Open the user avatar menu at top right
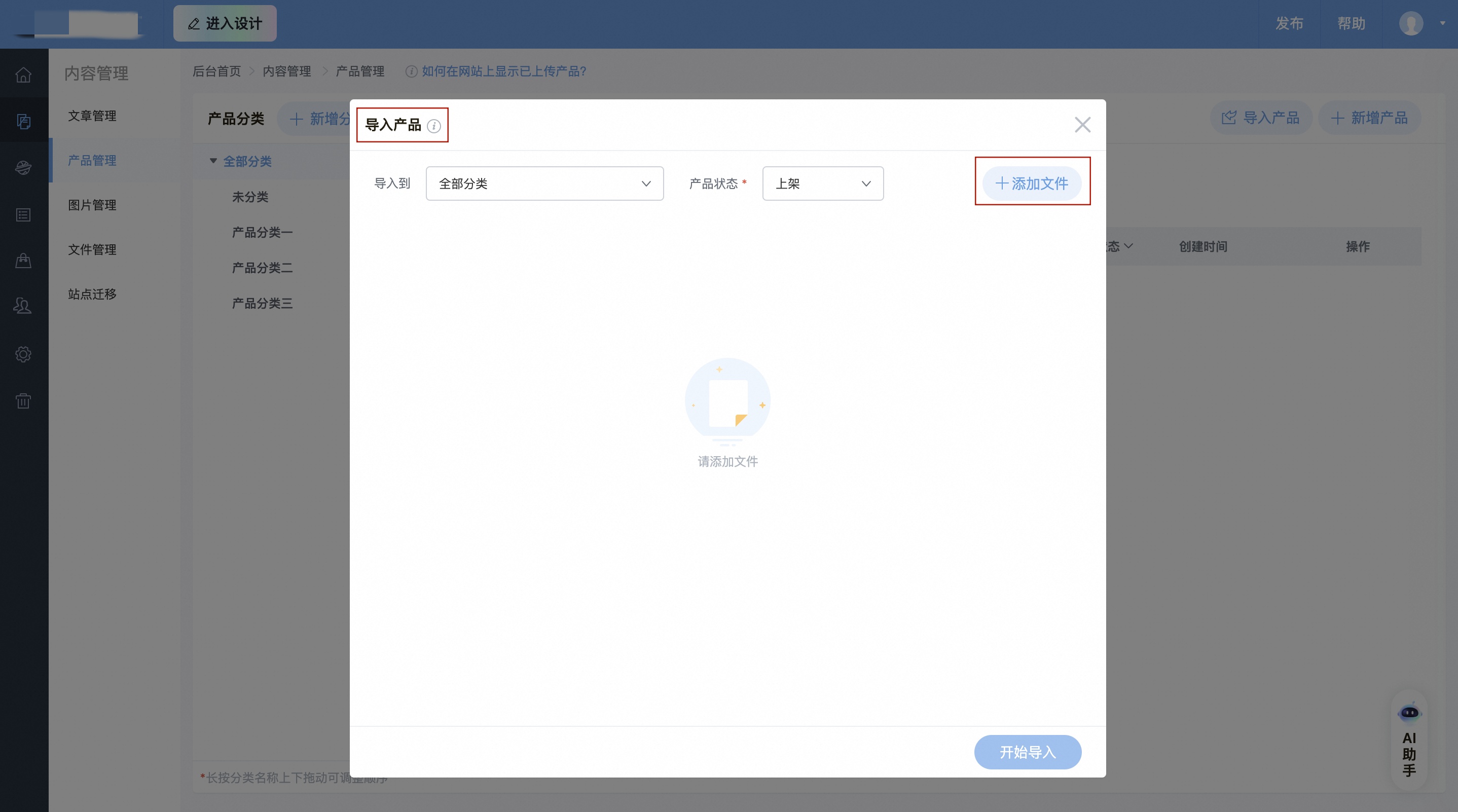The width and height of the screenshot is (1458, 812). pos(1410,24)
